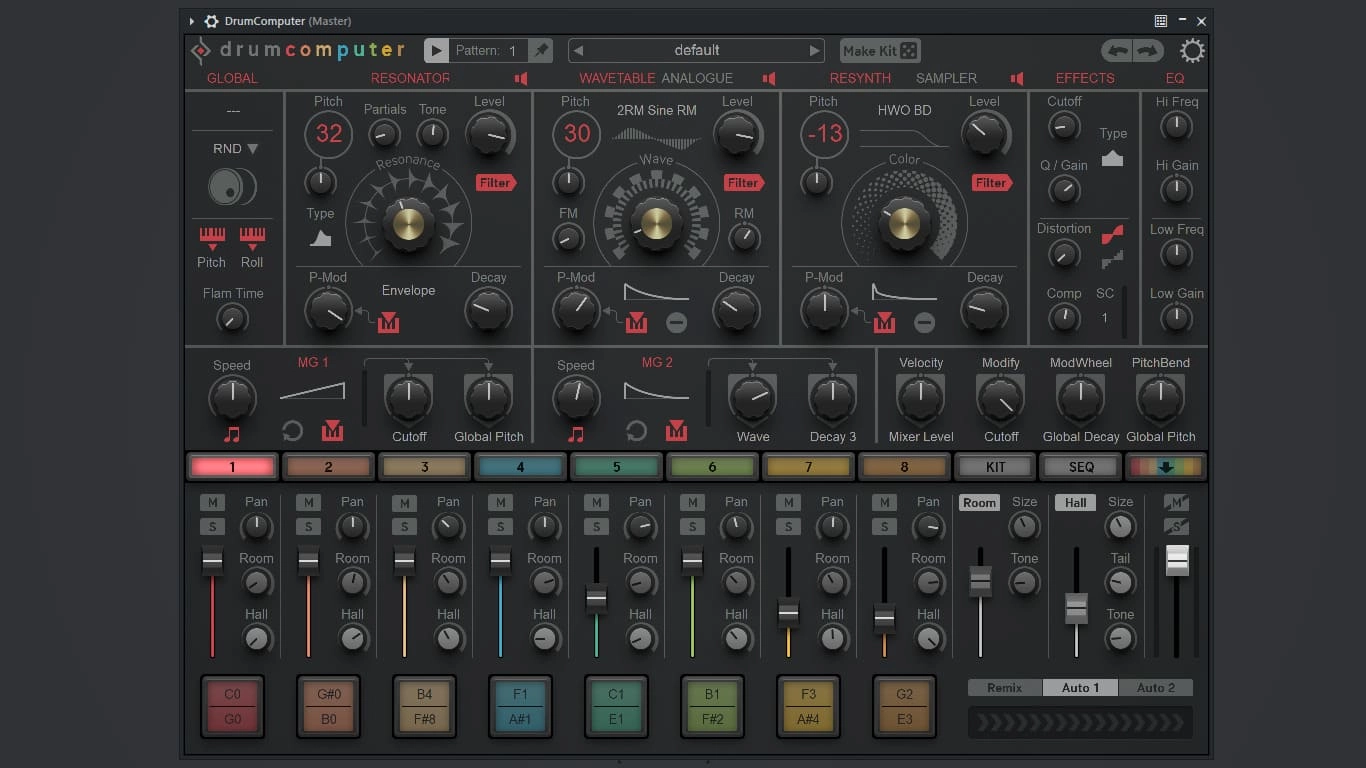
Task: Click the pattern pin icon
Action: [x=540, y=50]
